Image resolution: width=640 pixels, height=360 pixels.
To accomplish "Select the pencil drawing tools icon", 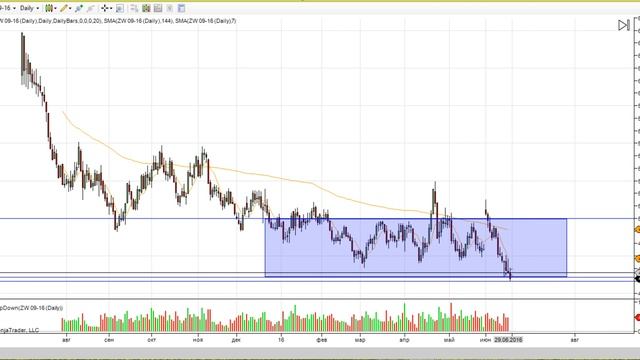I will [64, 8].
